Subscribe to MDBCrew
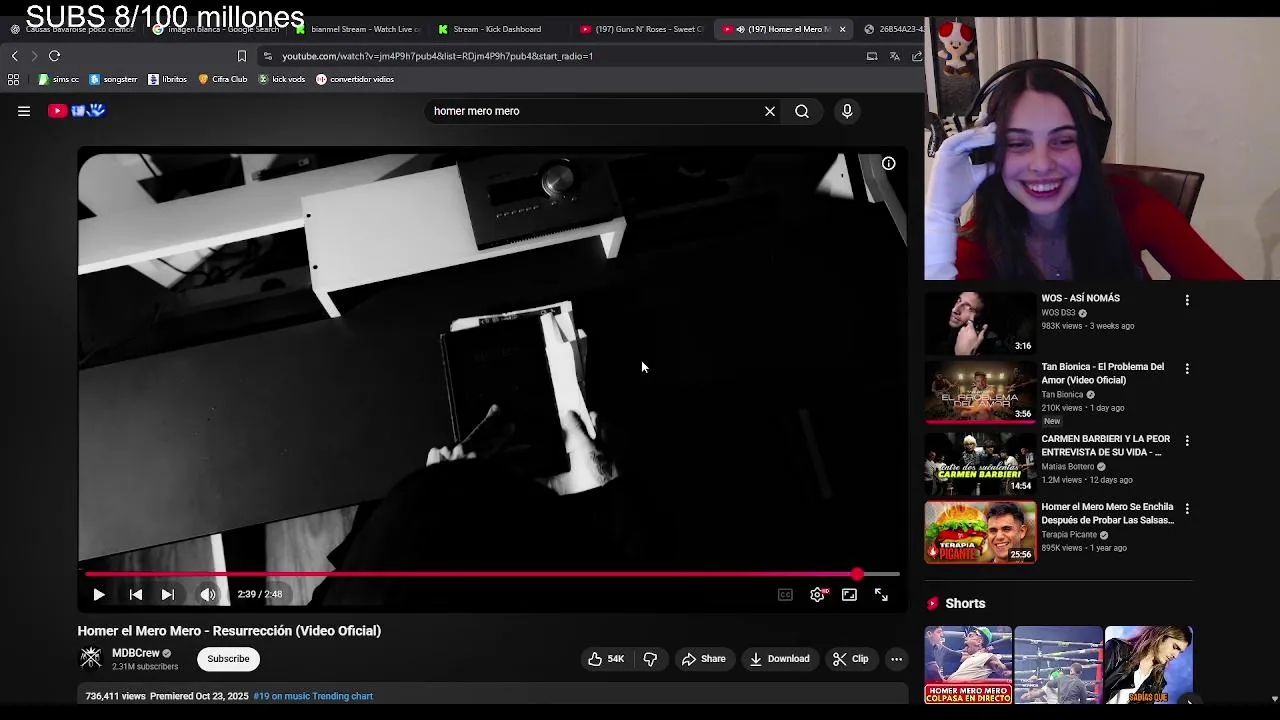 228,659
